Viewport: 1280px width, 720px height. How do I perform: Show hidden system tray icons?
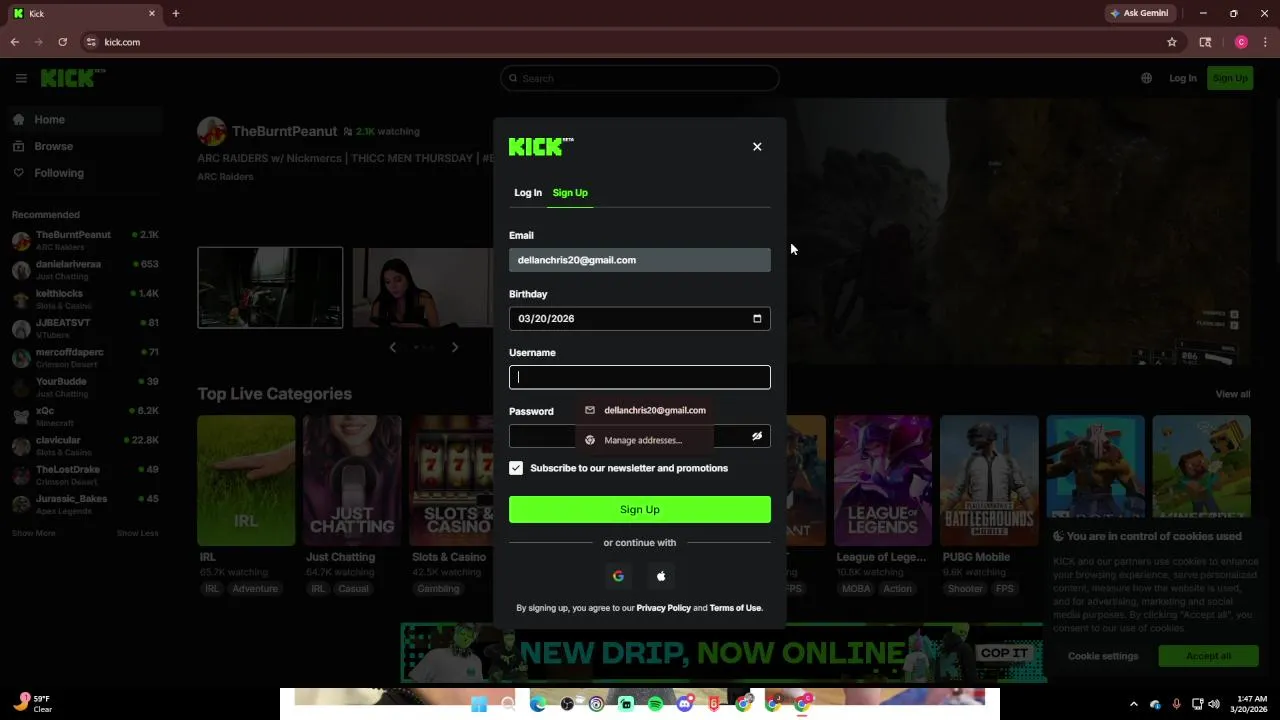[x=1133, y=704]
